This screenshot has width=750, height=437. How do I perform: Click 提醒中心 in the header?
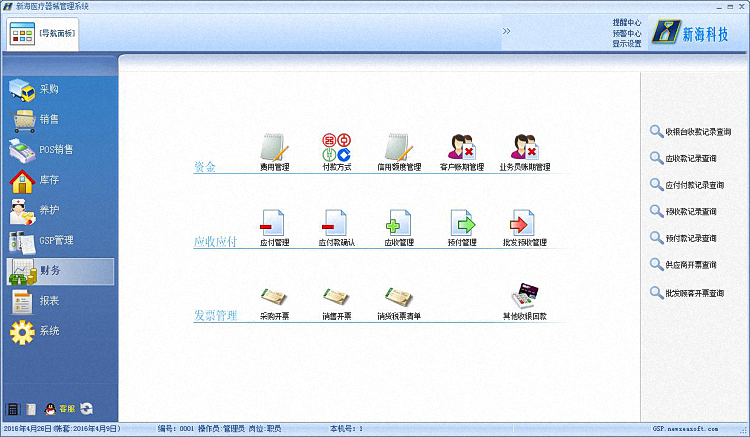click(627, 21)
